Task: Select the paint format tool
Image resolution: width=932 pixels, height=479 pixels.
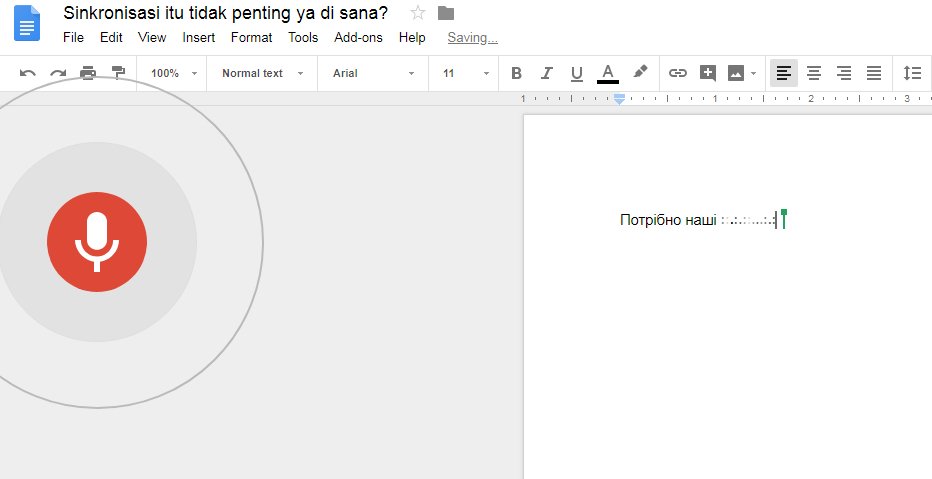Action: [118, 73]
